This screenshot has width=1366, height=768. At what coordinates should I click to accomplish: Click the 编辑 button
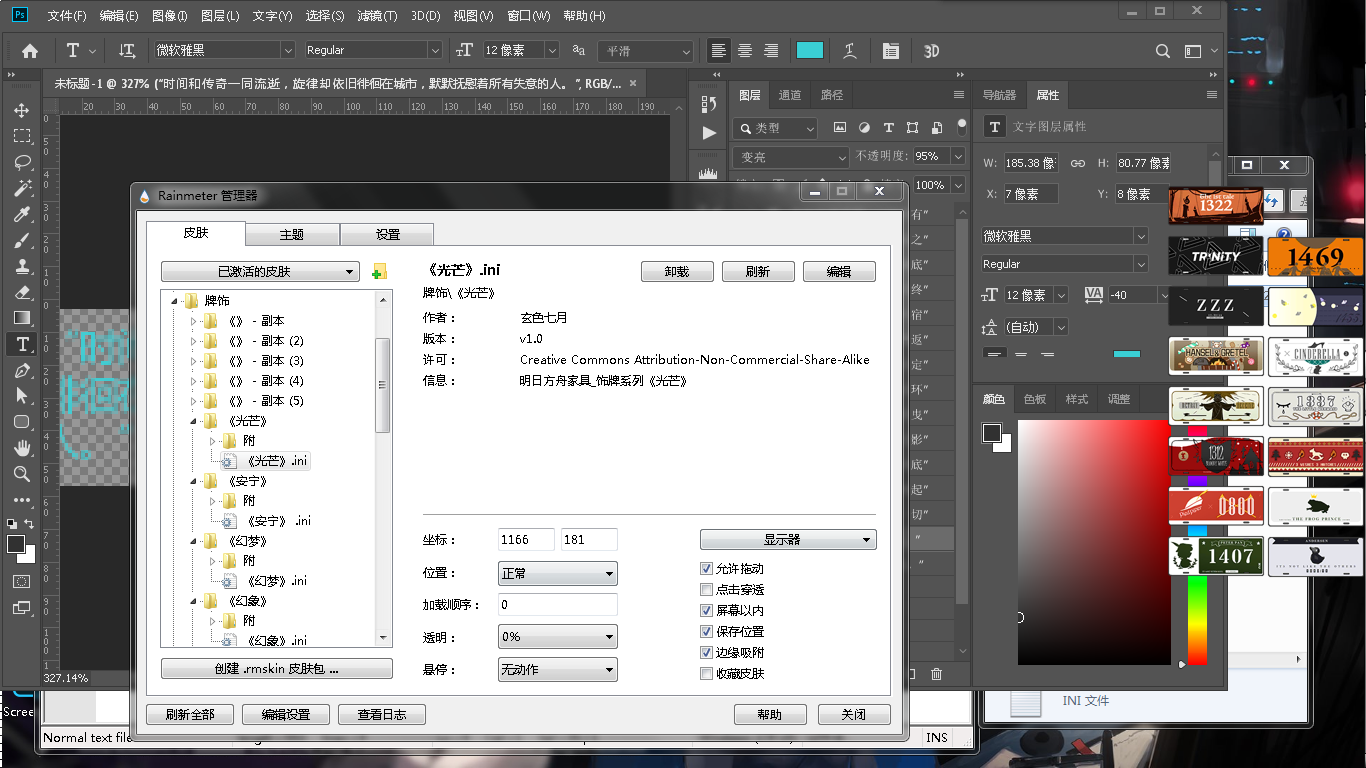[839, 272]
